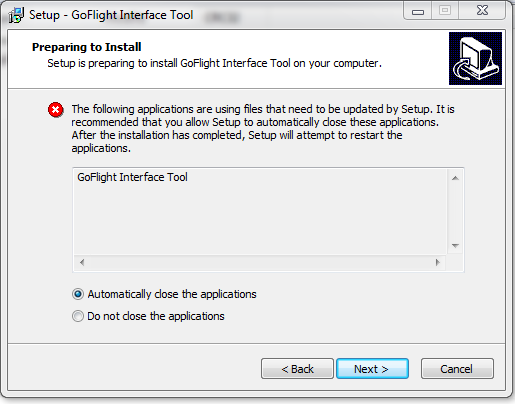Viewport: 515px width, 404px height.
Task: Cancel the GoFlight Interface Tool setup
Action: click(x=457, y=369)
